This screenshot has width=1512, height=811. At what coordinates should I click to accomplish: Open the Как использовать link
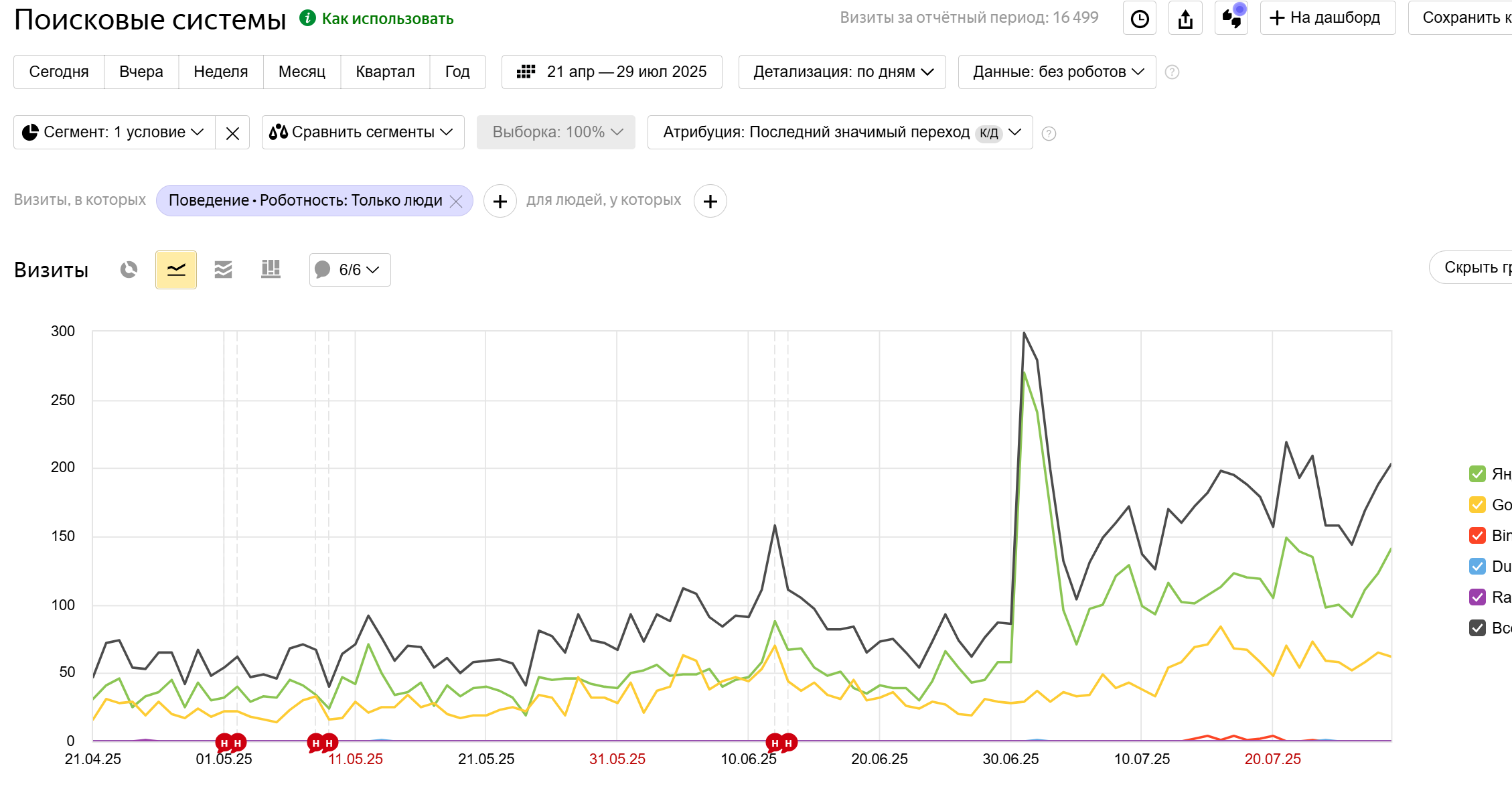387,19
